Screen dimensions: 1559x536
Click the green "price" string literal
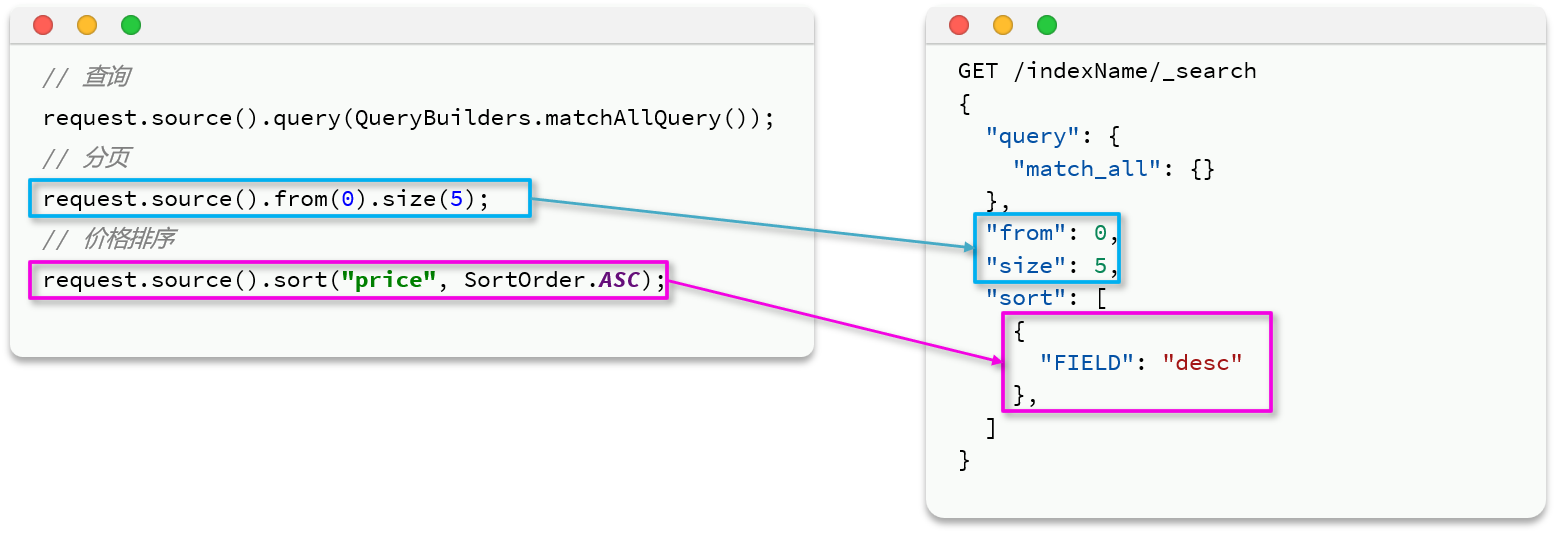click(389, 280)
